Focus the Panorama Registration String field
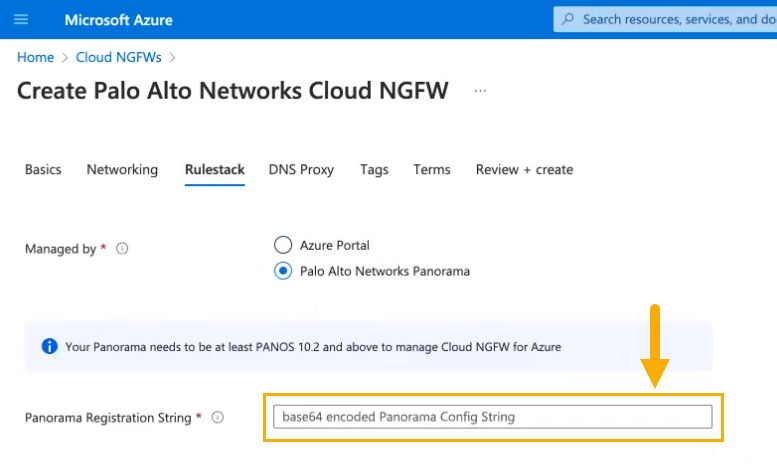The height and width of the screenshot is (476, 777). coord(492,417)
